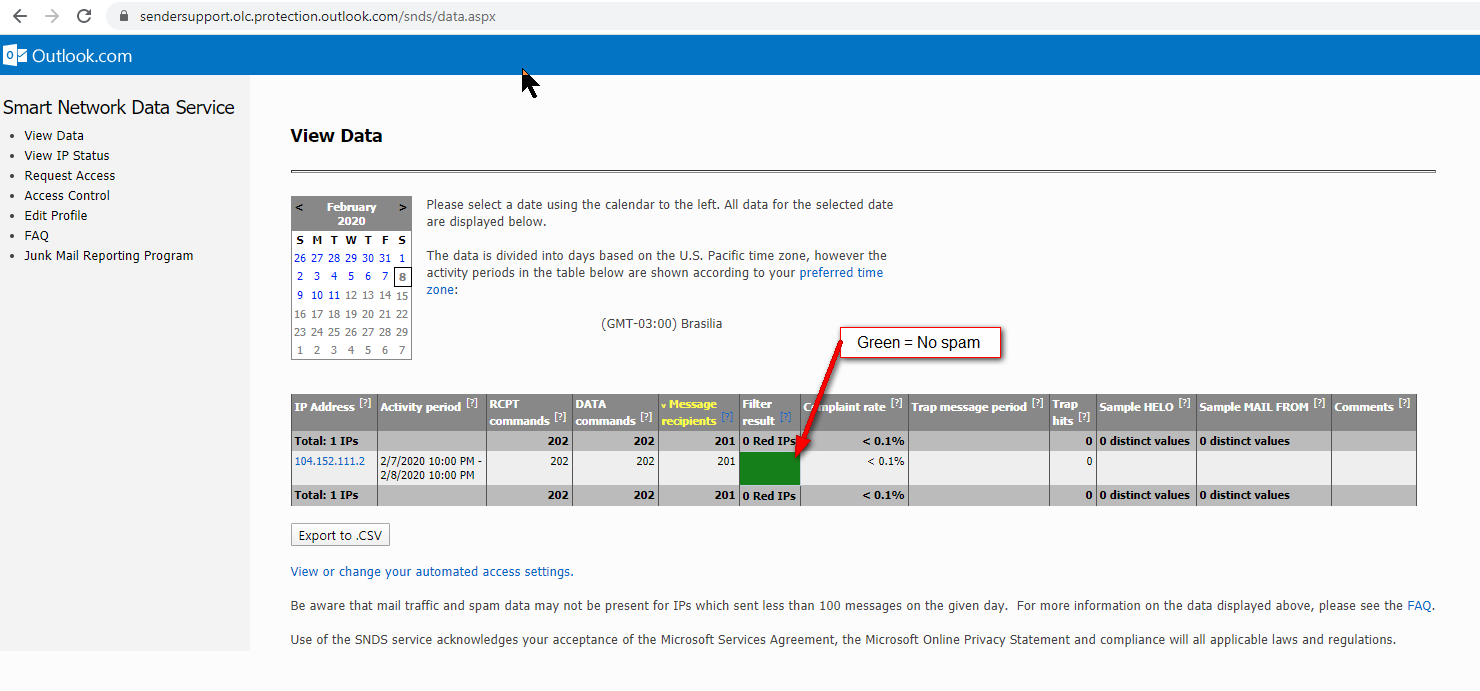This screenshot has width=1480, height=691.
Task: Click help [?] icon next to Filter result
Action: click(785, 417)
